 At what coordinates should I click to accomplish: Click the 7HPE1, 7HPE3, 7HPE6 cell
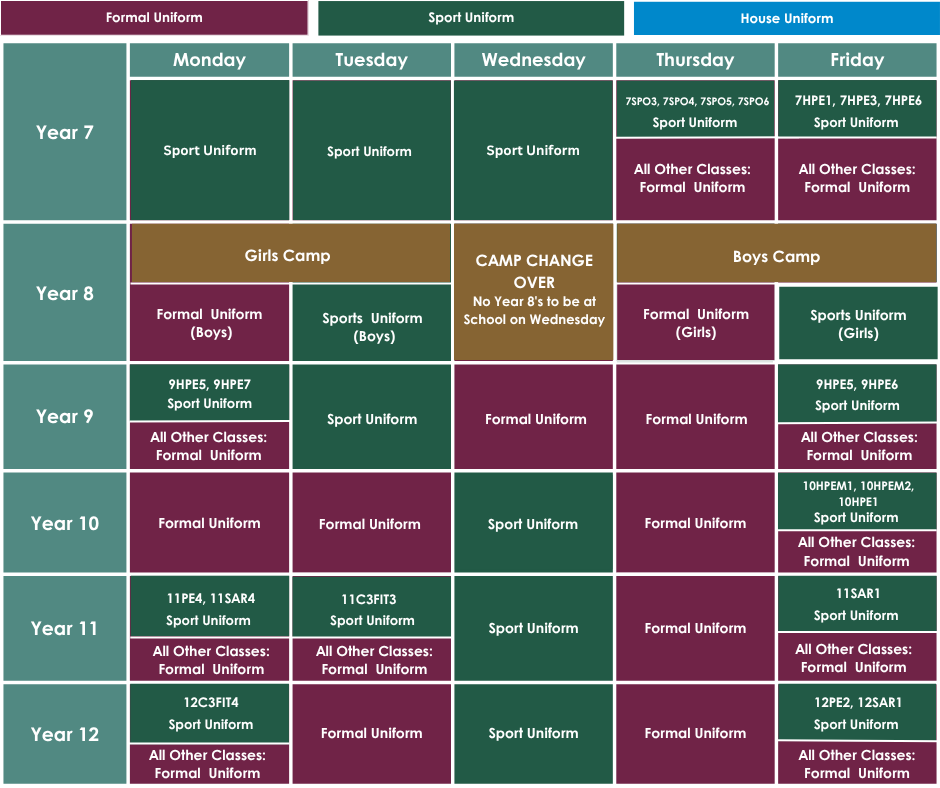857,109
